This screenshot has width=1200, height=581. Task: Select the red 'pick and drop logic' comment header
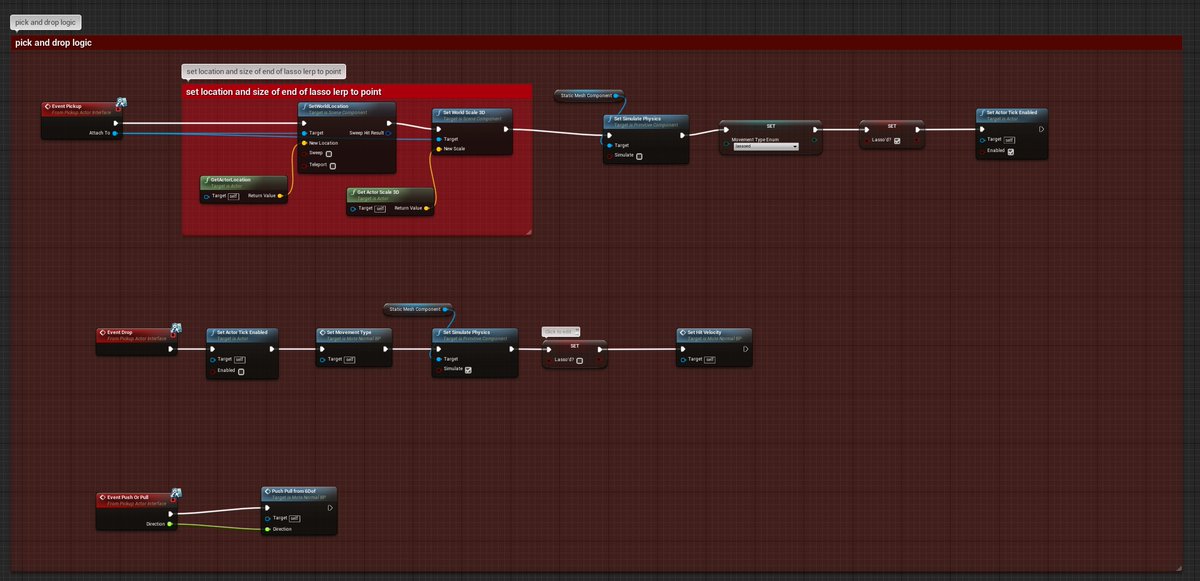[596, 43]
